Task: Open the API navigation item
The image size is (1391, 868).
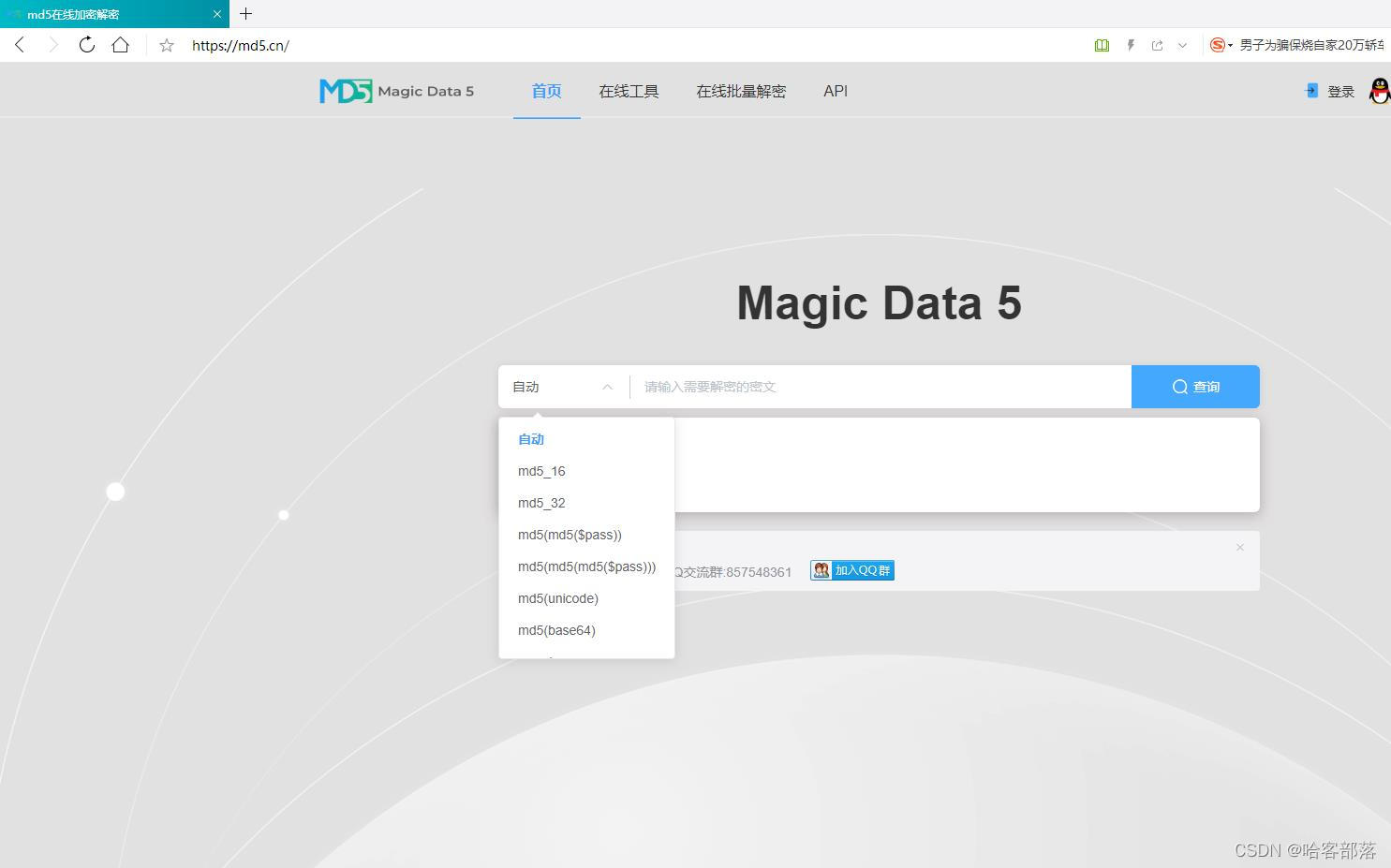Action: point(836,91)
